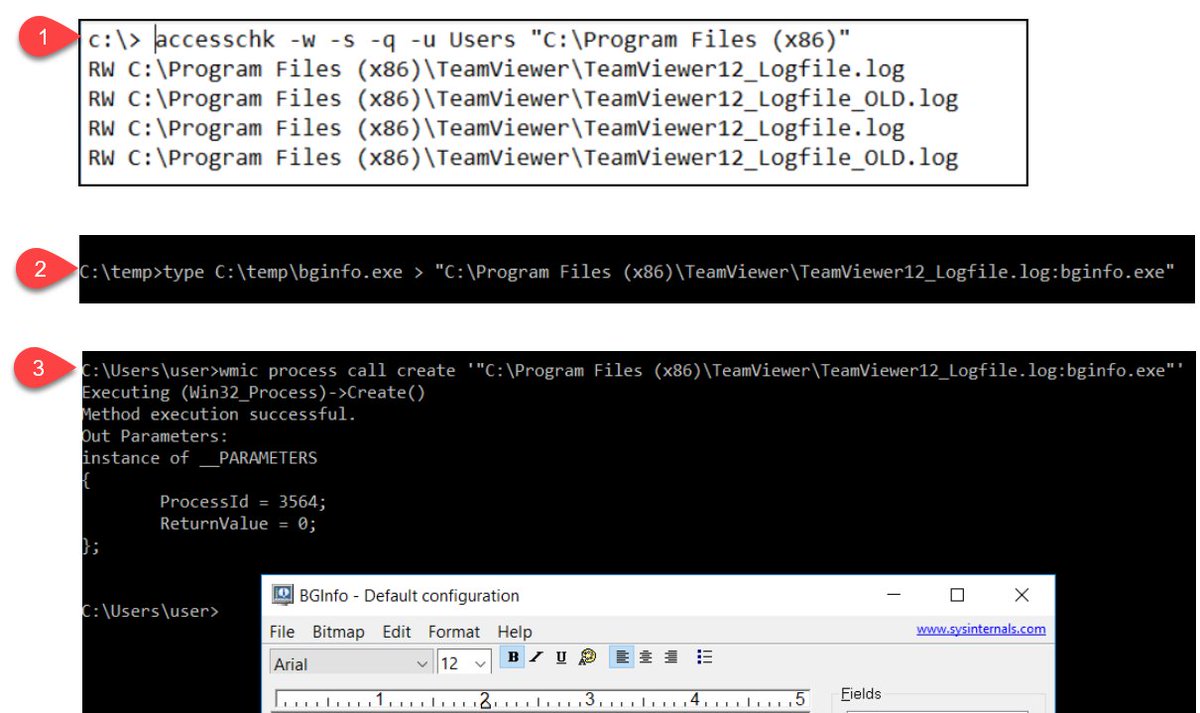Image resolution: width=1200 pixels, height=713 pixels.
Task: Click 'ReturnValue = 0;' output line
Action: point(238,524)
